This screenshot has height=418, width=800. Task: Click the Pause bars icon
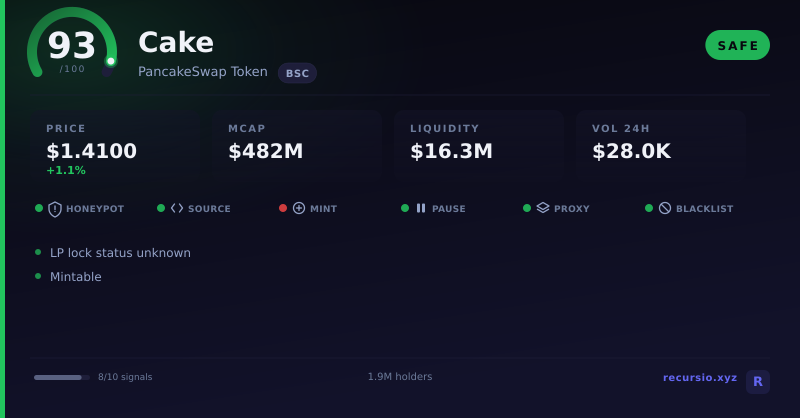pyautogui.click(x=421, y=208)
